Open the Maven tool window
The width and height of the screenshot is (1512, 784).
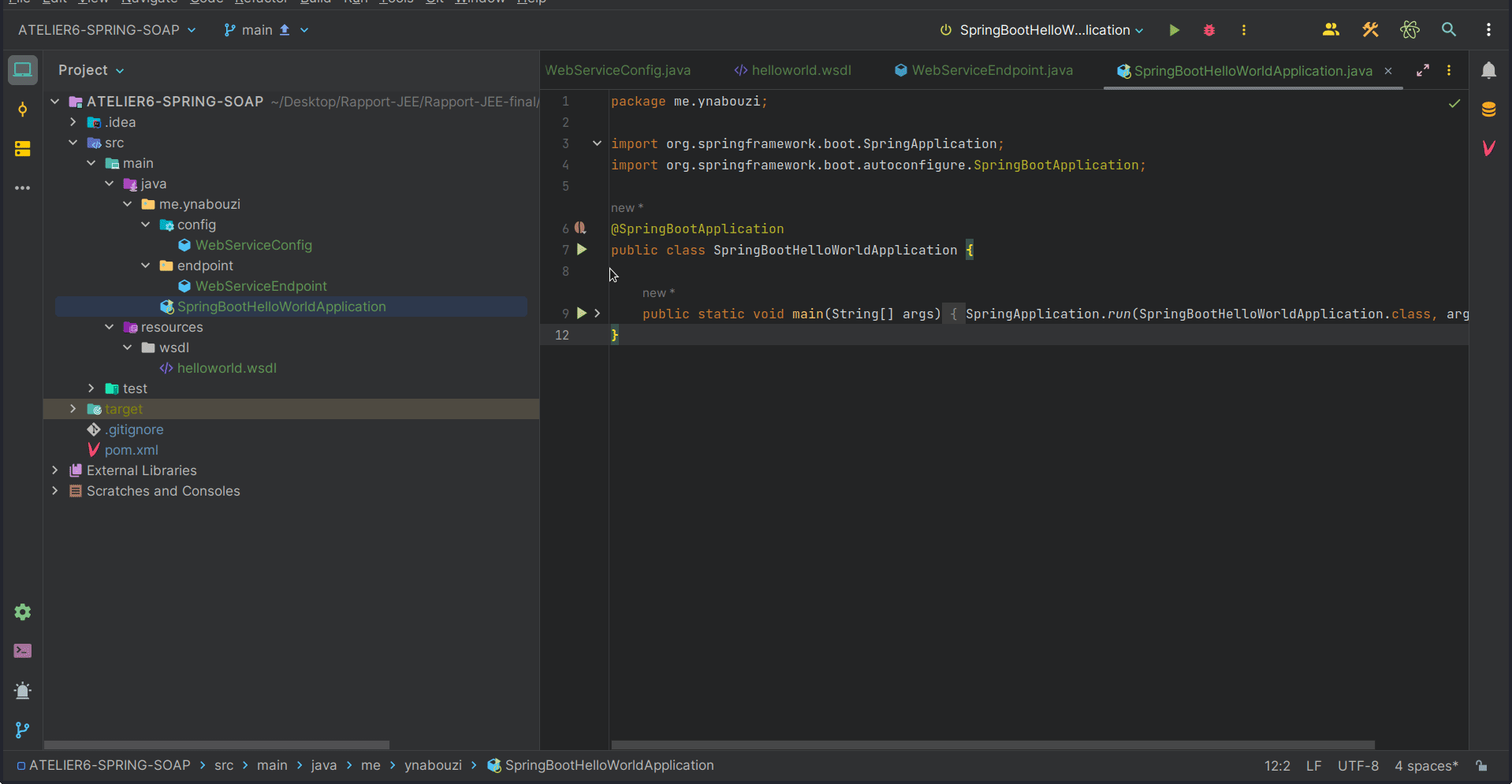1488,148
